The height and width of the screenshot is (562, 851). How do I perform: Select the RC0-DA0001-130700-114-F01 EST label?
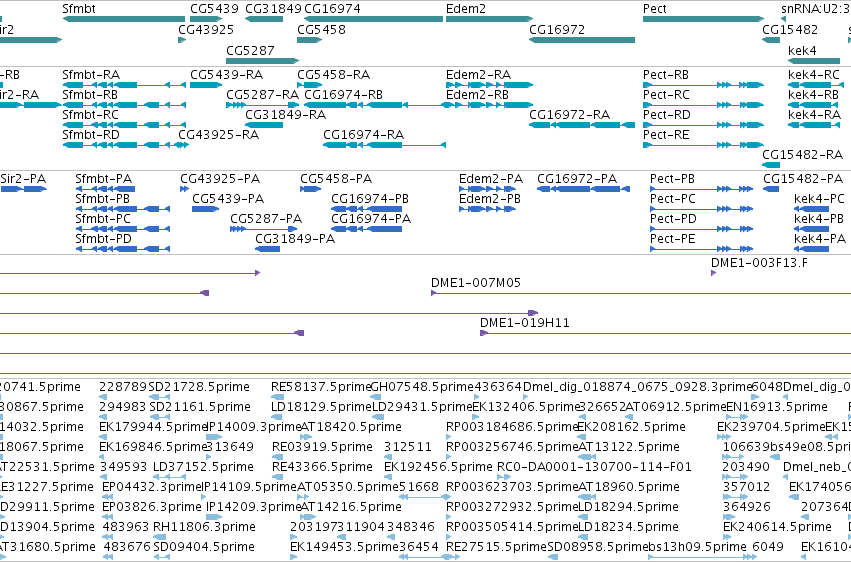pyautogui.click(x=594, y=467)
